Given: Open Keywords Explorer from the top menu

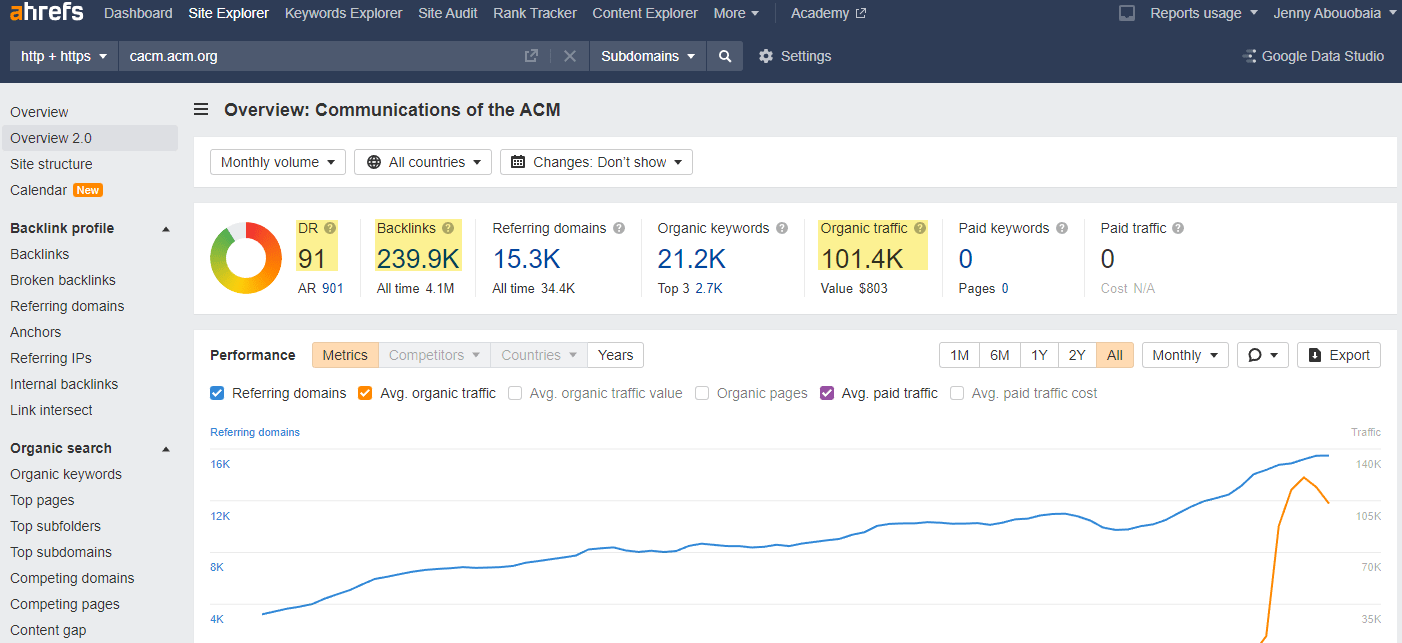Looking at the screenshot, I should [343, 13].
